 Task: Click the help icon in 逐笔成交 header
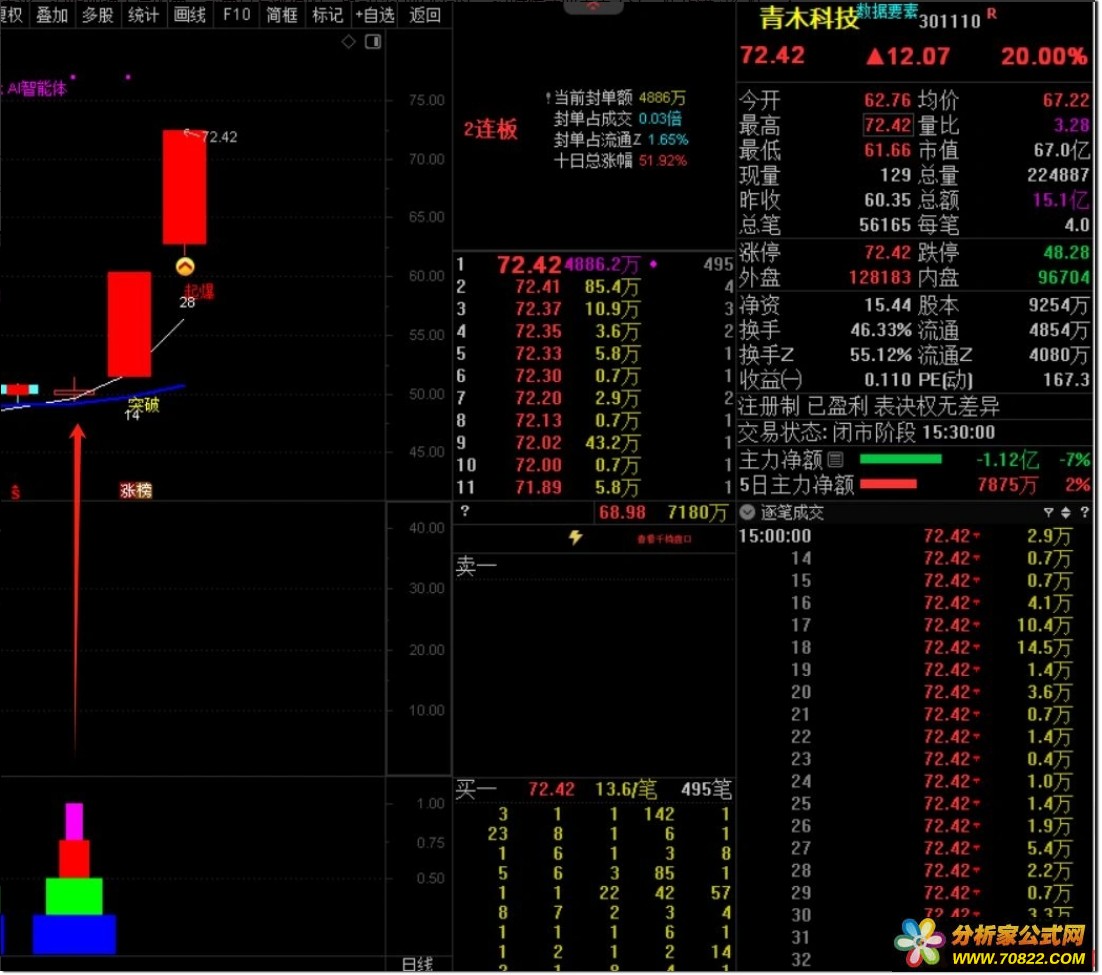pos(1084,512)
